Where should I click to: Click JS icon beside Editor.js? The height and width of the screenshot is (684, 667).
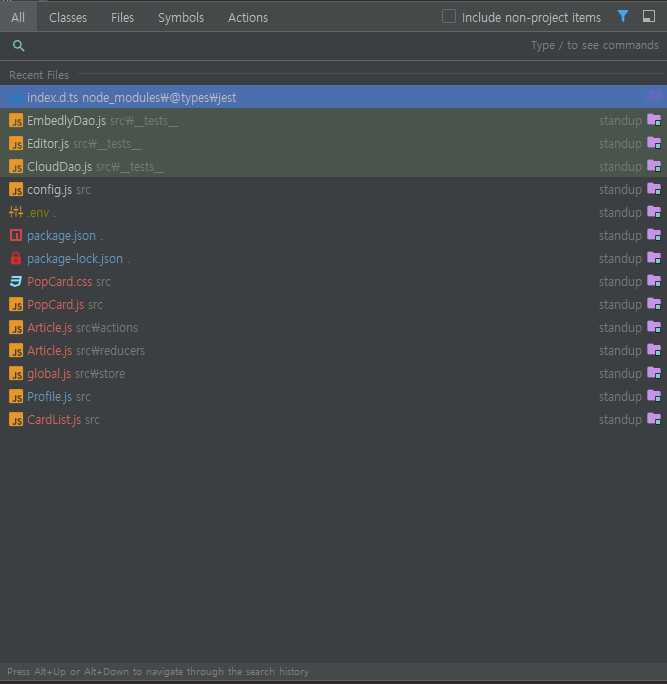point(16,144)
